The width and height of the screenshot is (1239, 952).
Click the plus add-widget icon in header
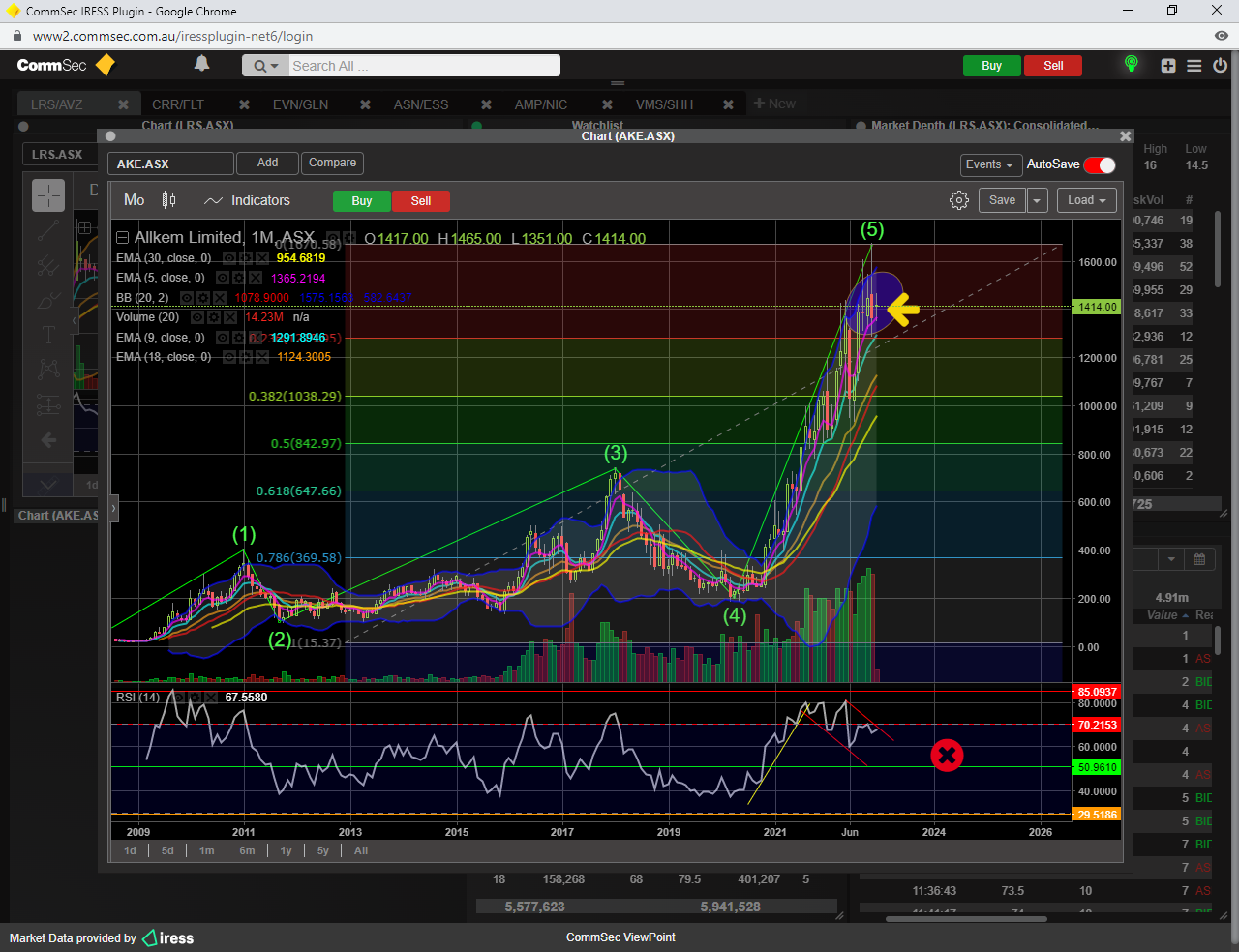click(1168, 66)
